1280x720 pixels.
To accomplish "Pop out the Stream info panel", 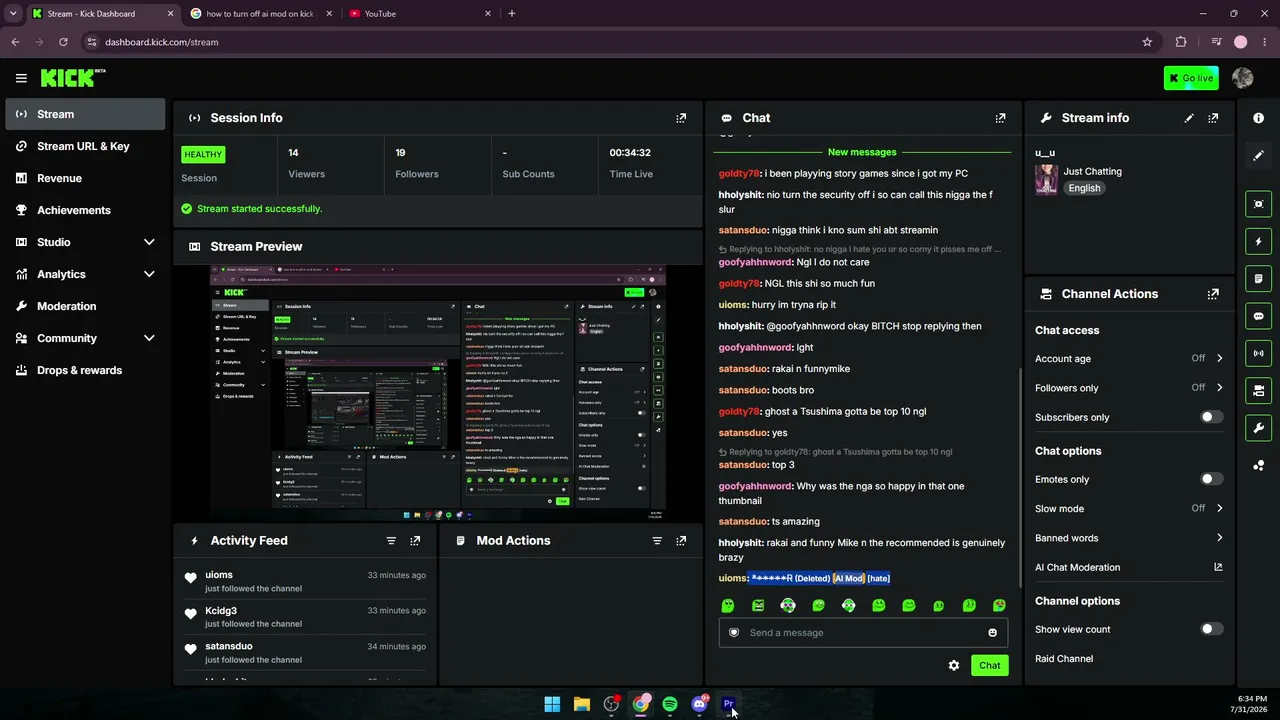I will point(1213,118).
